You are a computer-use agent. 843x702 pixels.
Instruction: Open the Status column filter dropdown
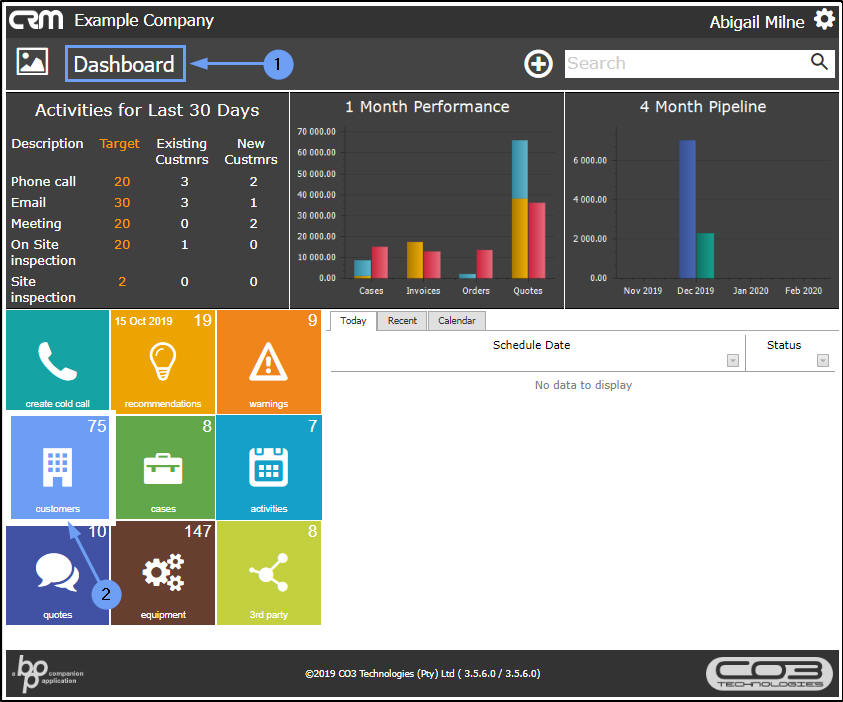point(823,360)
